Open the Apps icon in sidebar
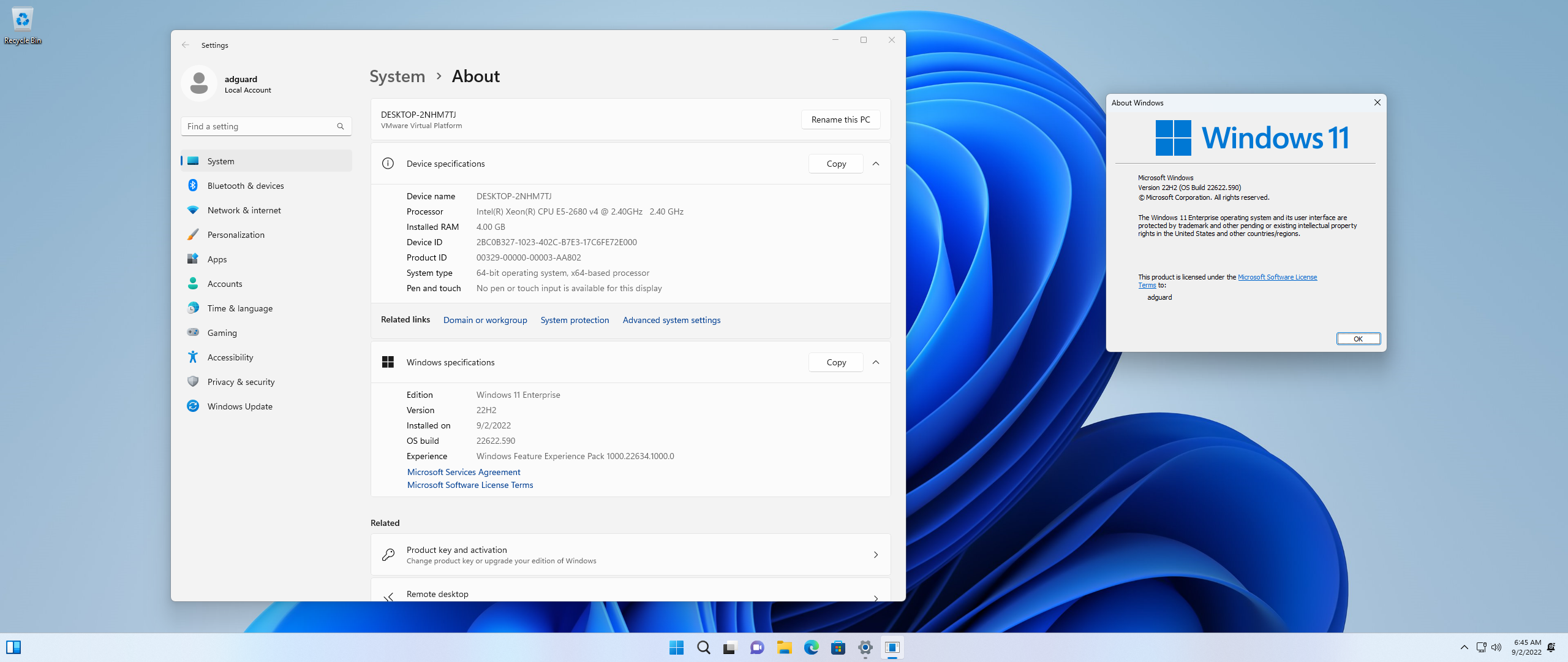The height and width of the screenshot is (662, 1568). tap(193, 259)
